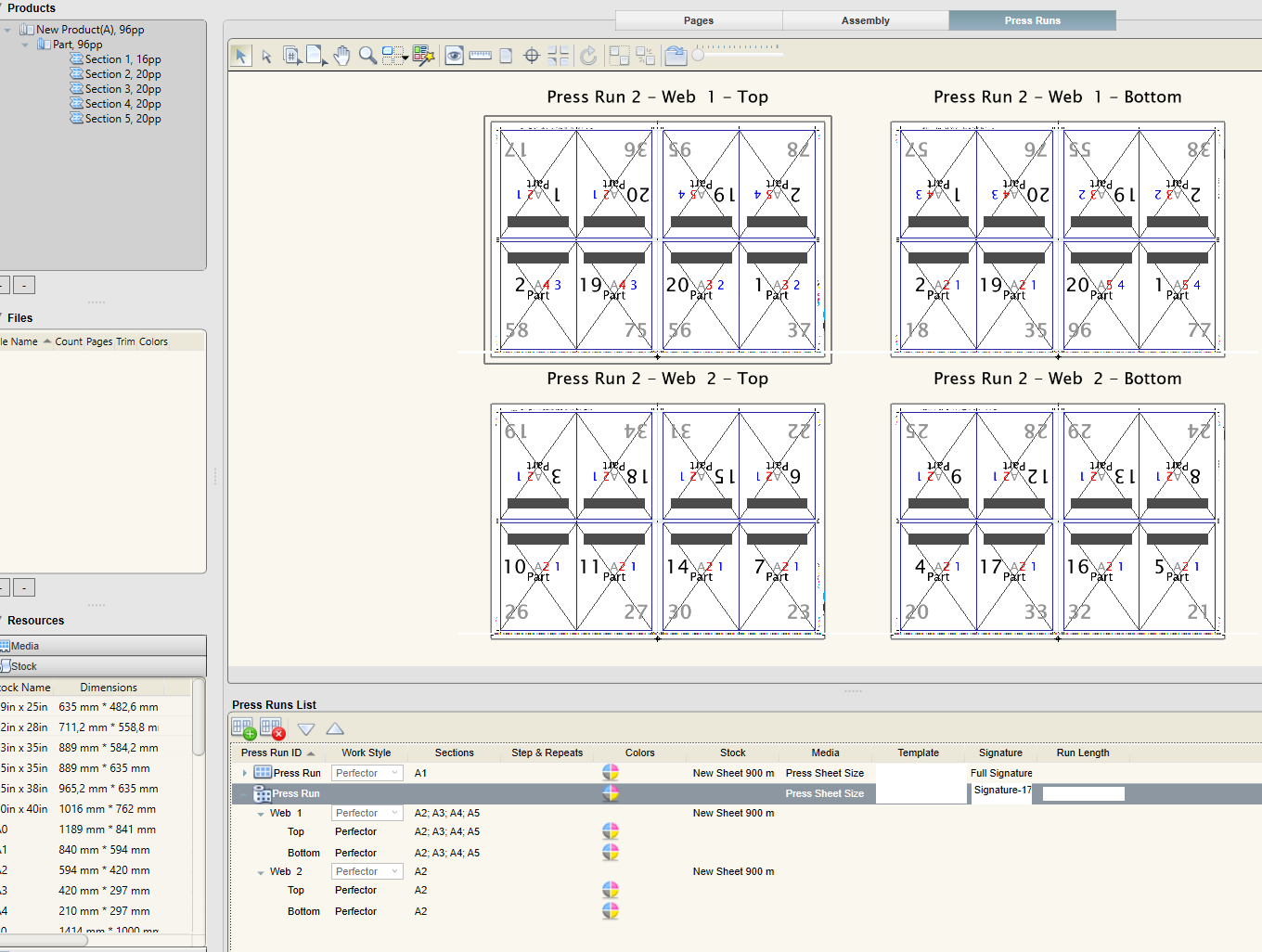Open Work Style dropdown for Web 2

coord(367,871)
